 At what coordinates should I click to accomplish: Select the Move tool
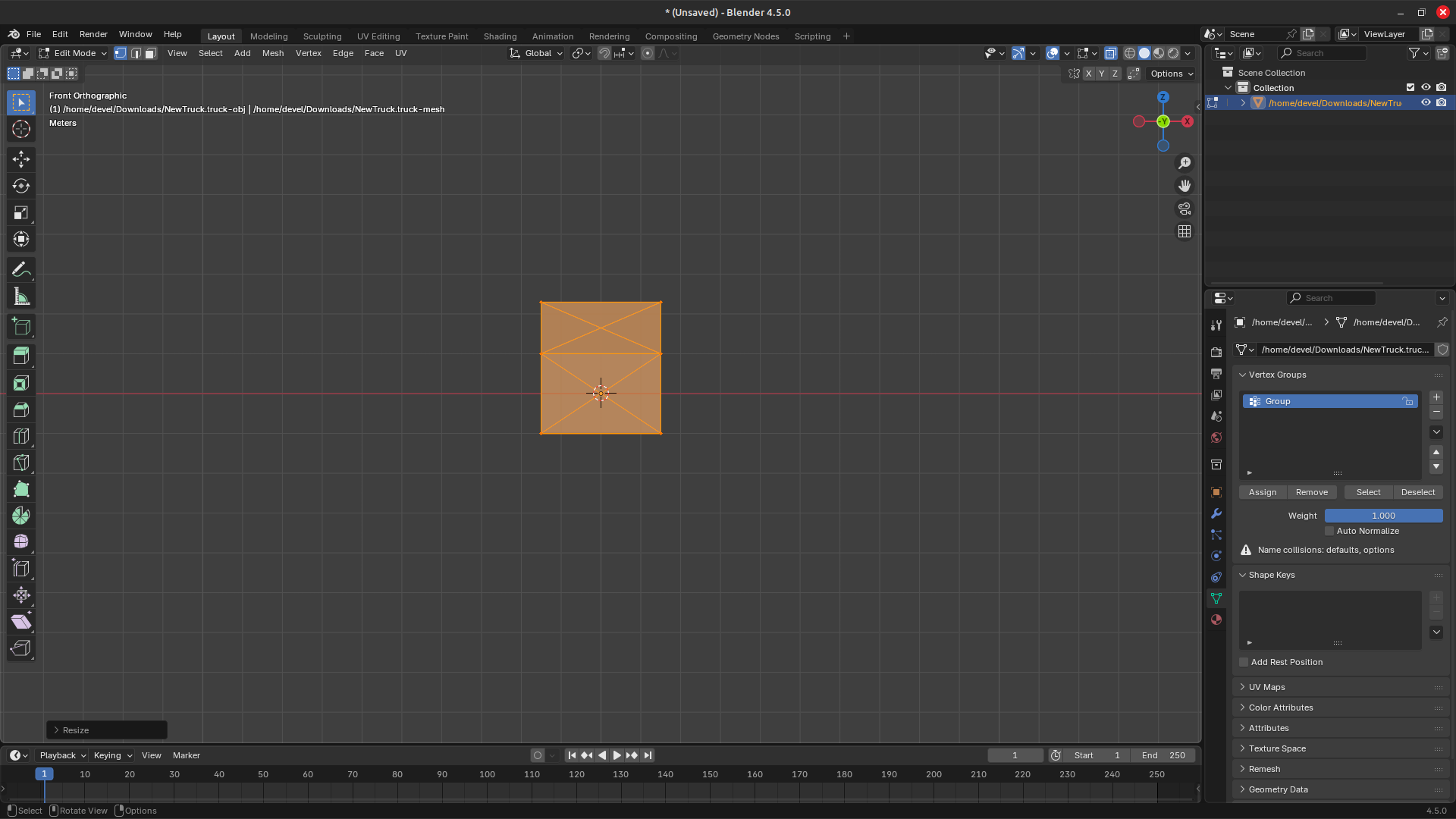tap(21, 158)
